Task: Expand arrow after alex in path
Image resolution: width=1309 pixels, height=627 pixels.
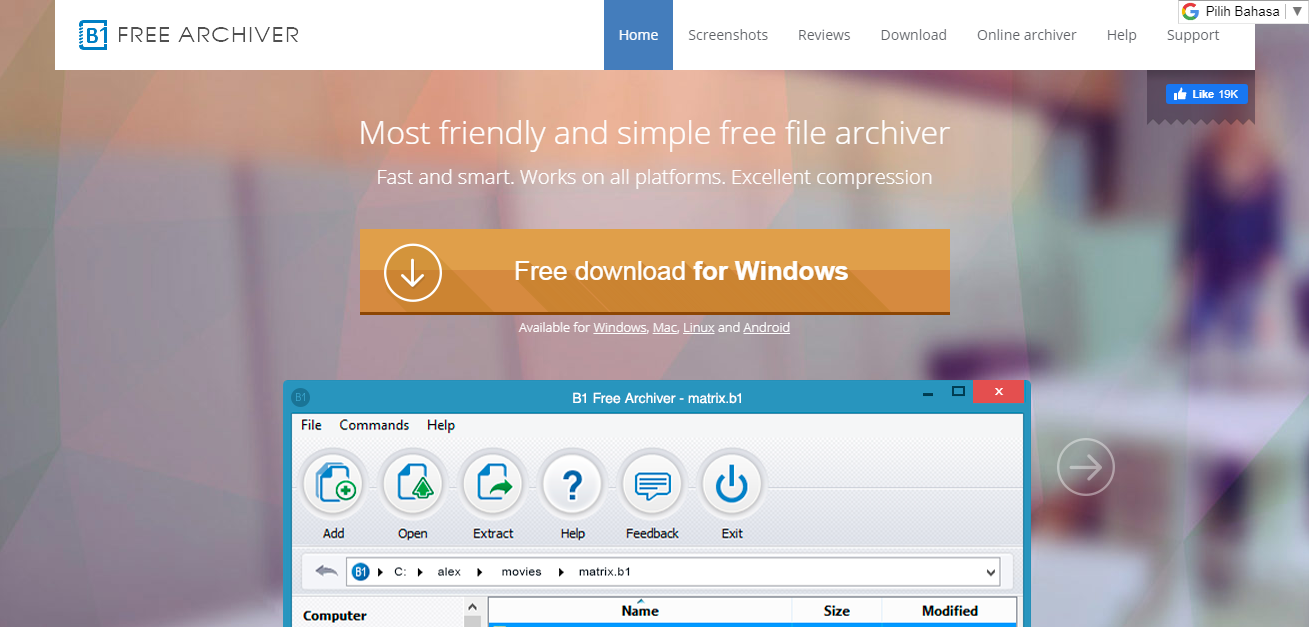Action: pos(479,572)
